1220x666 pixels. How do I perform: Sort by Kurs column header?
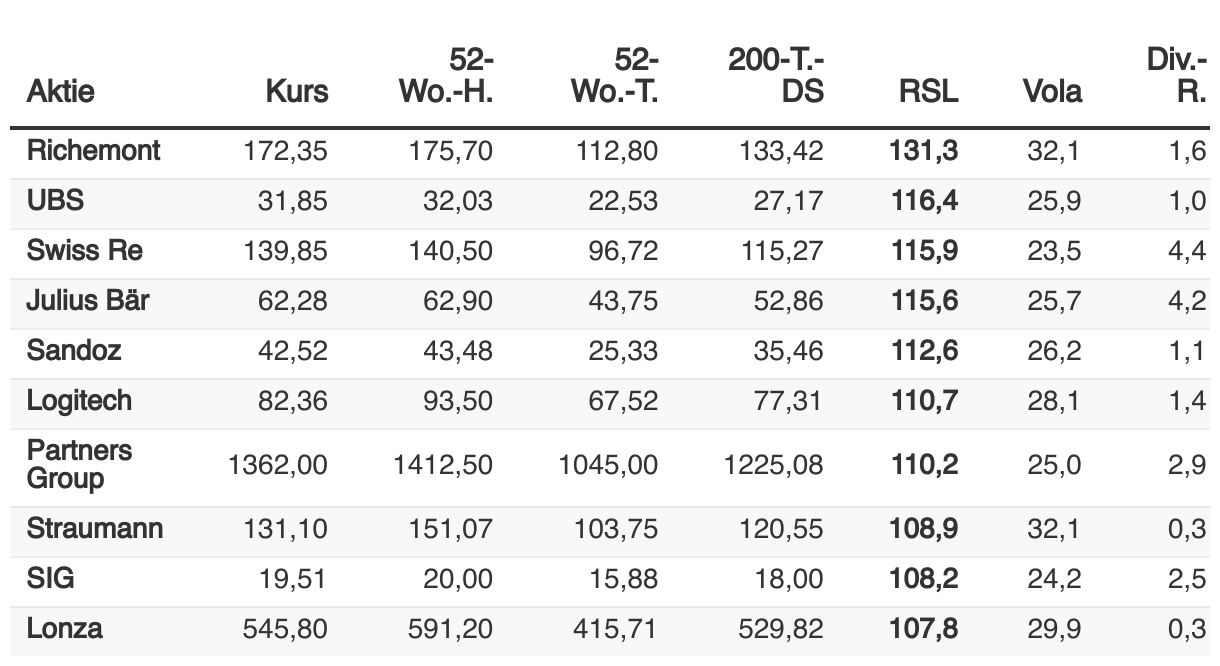[x=296, y=92]
